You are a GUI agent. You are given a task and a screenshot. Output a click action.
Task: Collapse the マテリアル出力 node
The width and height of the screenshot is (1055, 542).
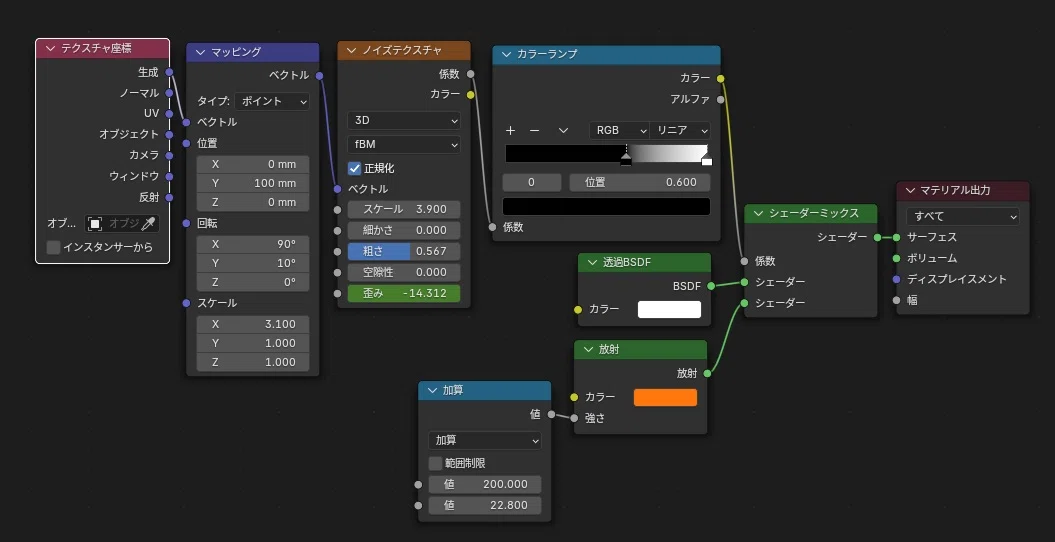click(x=910, y=190)
